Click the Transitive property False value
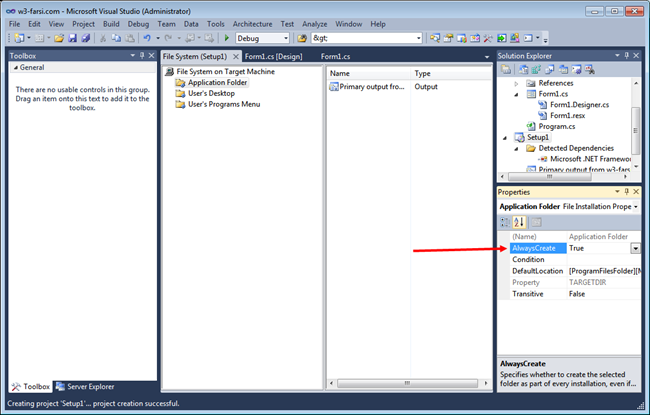 604,294
